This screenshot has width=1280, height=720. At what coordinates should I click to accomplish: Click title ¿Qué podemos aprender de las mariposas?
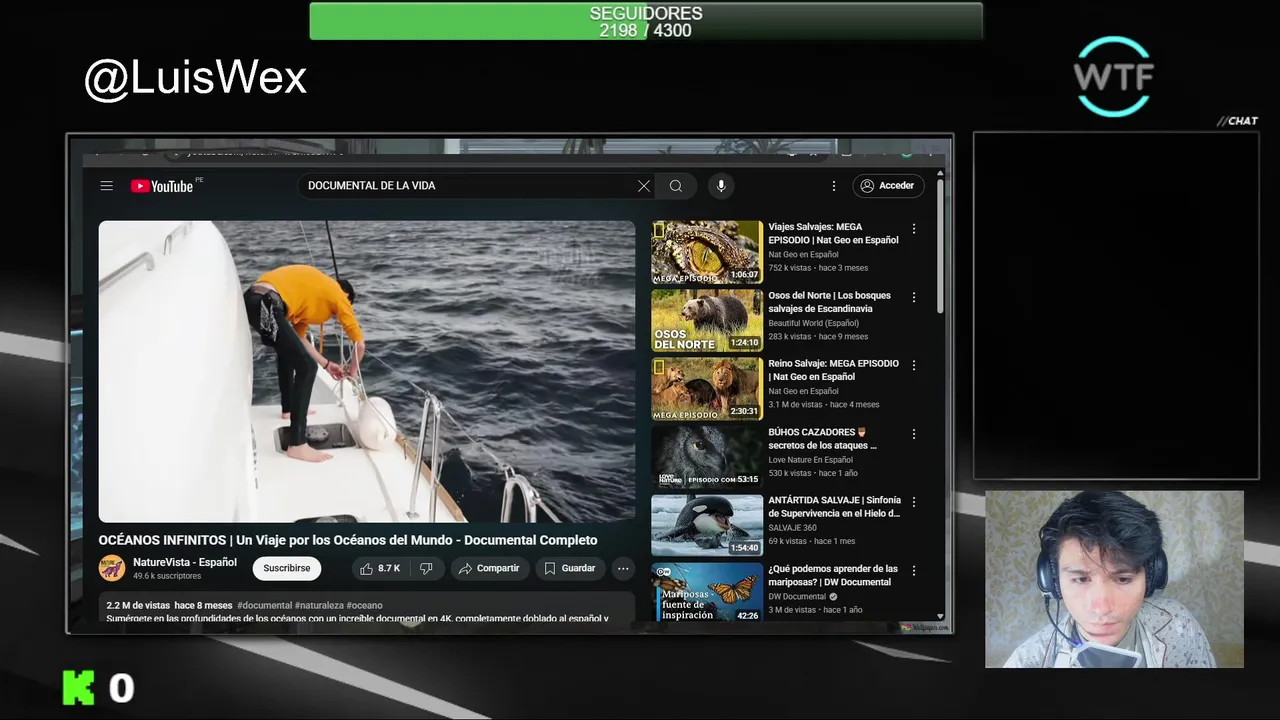coord(833,575)
